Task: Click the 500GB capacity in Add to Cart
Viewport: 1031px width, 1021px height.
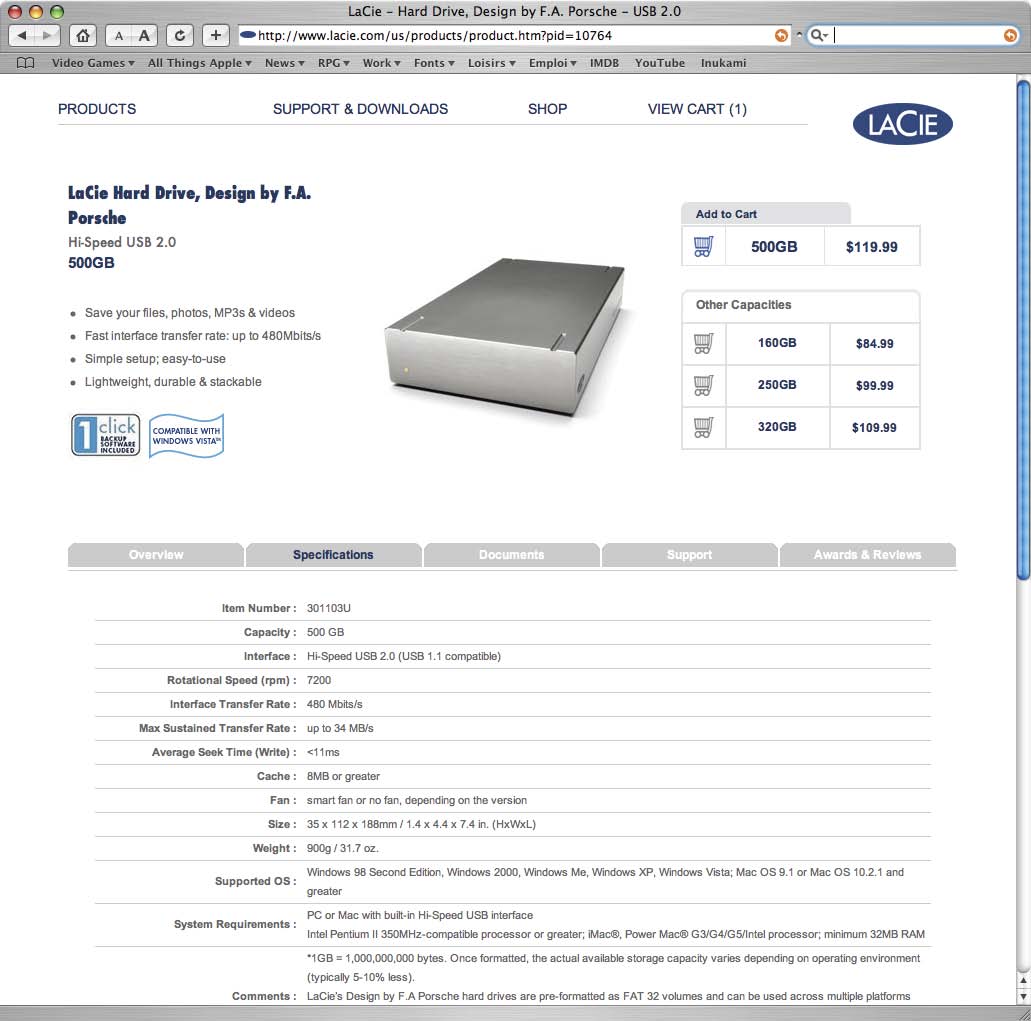Action: 774,247
